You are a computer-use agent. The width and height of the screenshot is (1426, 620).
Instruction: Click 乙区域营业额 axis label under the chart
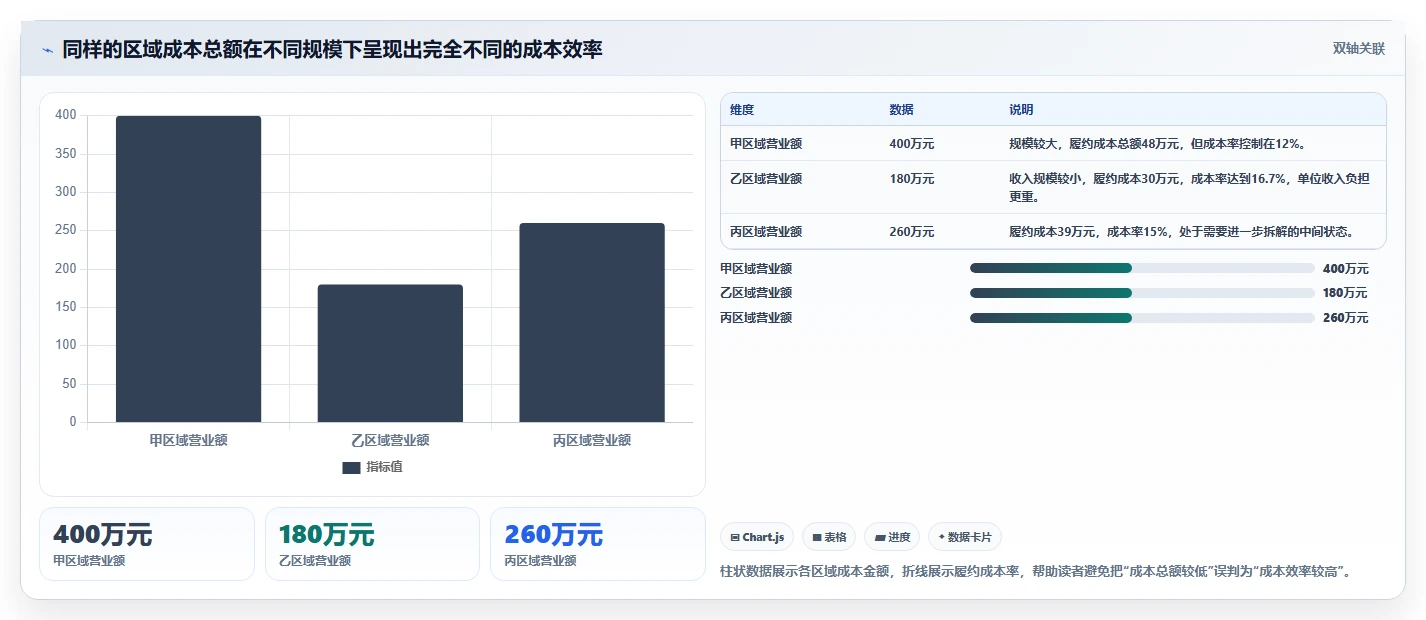(390, 440)
